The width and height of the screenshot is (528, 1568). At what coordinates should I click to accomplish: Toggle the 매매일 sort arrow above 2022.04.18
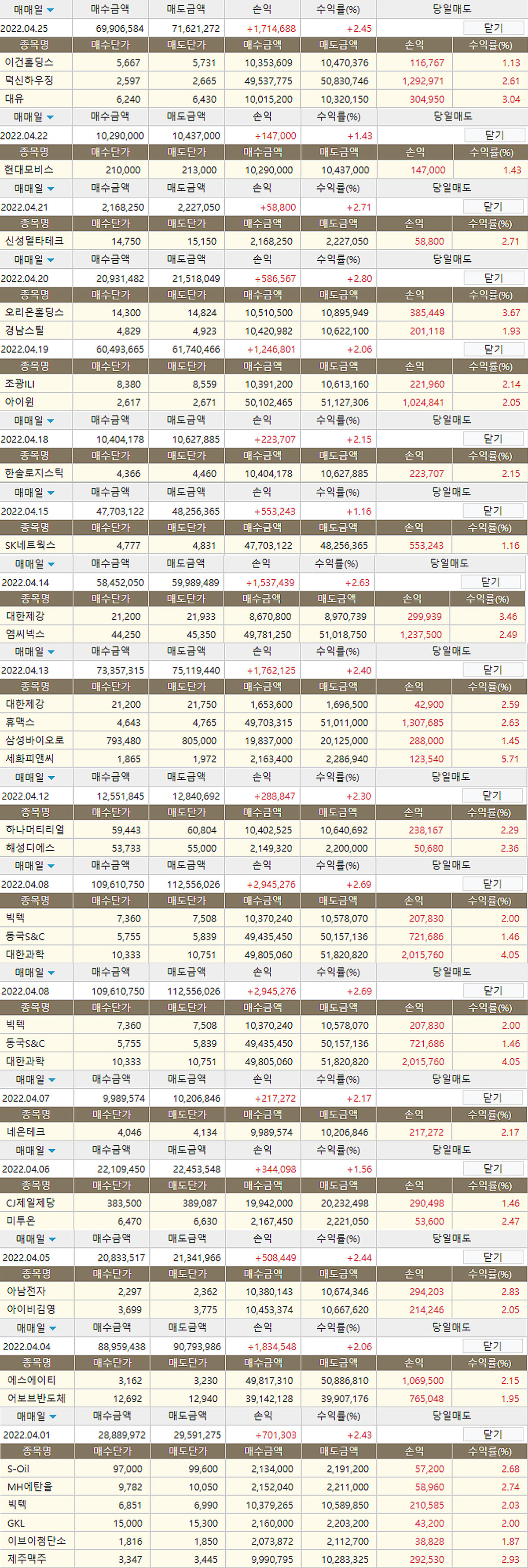(50, 420)
